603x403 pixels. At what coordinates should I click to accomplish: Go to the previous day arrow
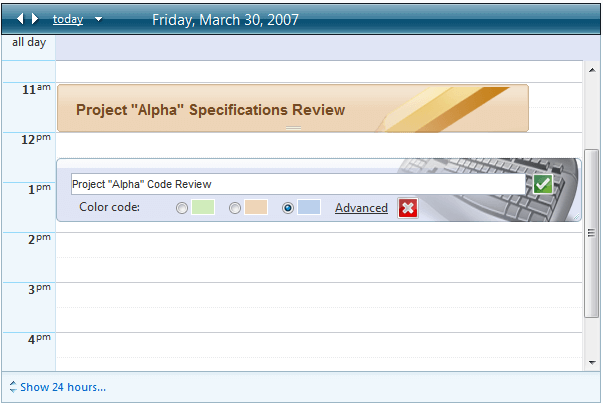20,19
